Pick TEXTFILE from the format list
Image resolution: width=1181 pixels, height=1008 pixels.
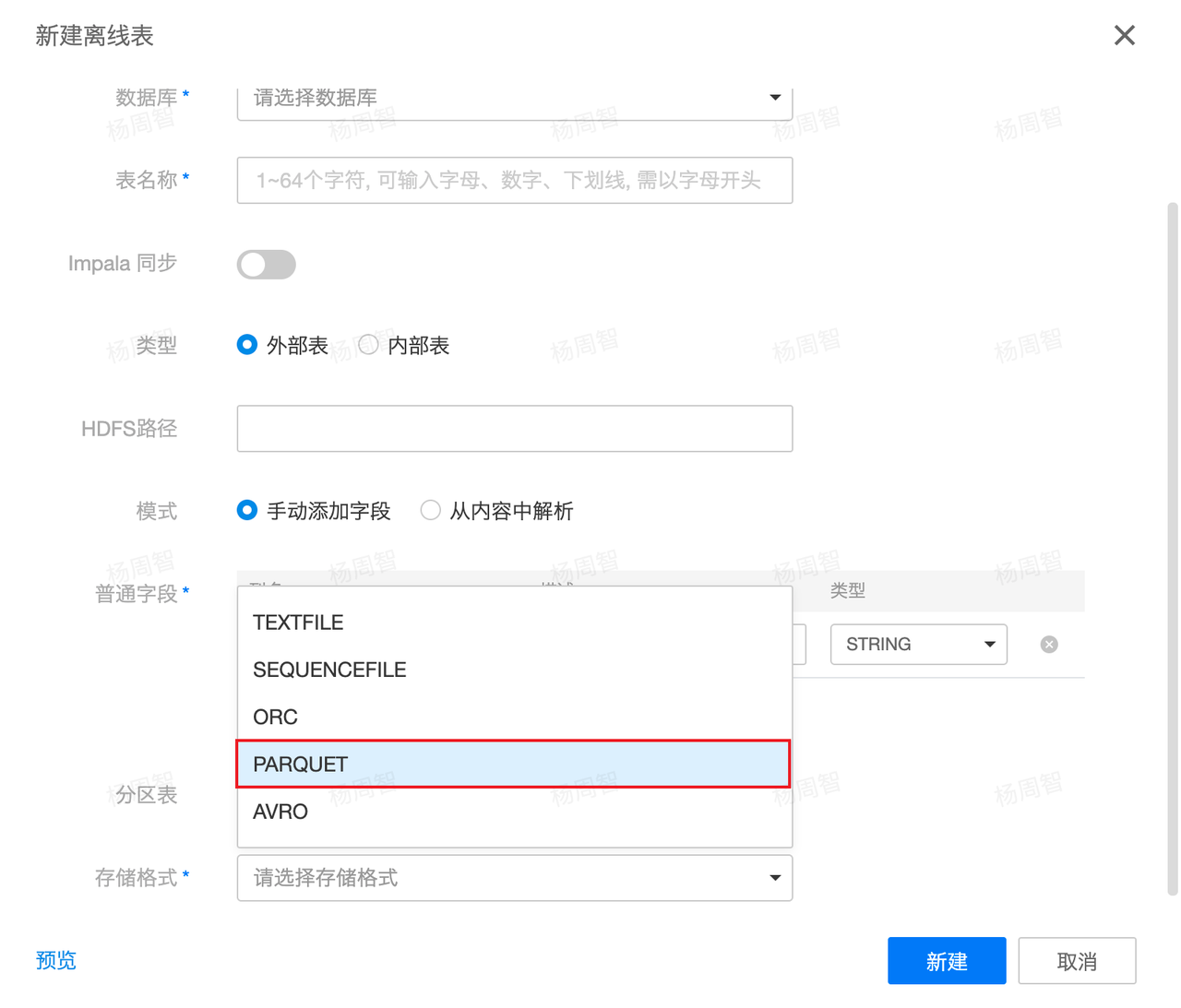[298, 623]
